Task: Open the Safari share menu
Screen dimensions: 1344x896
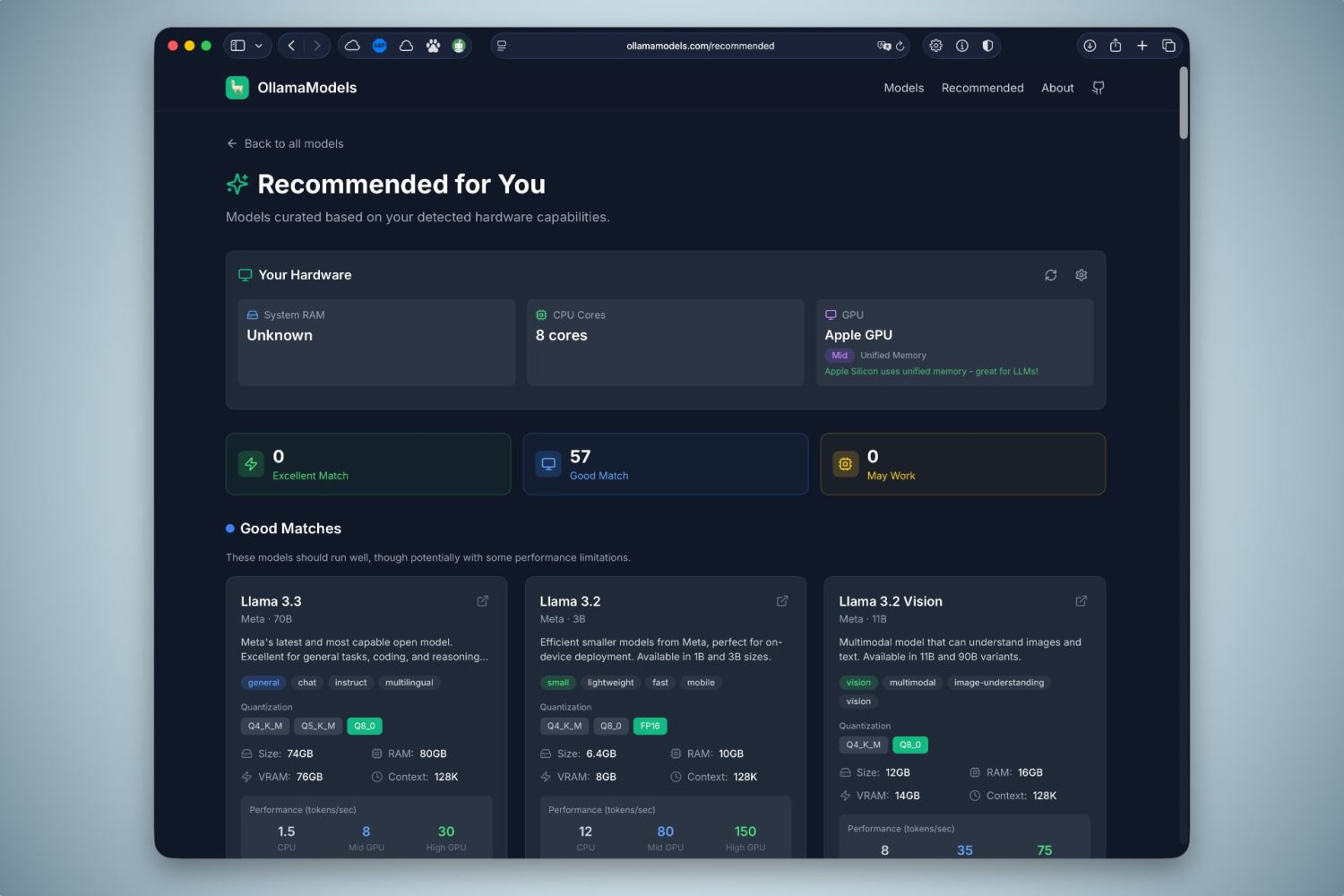Action: (1116, 46)
